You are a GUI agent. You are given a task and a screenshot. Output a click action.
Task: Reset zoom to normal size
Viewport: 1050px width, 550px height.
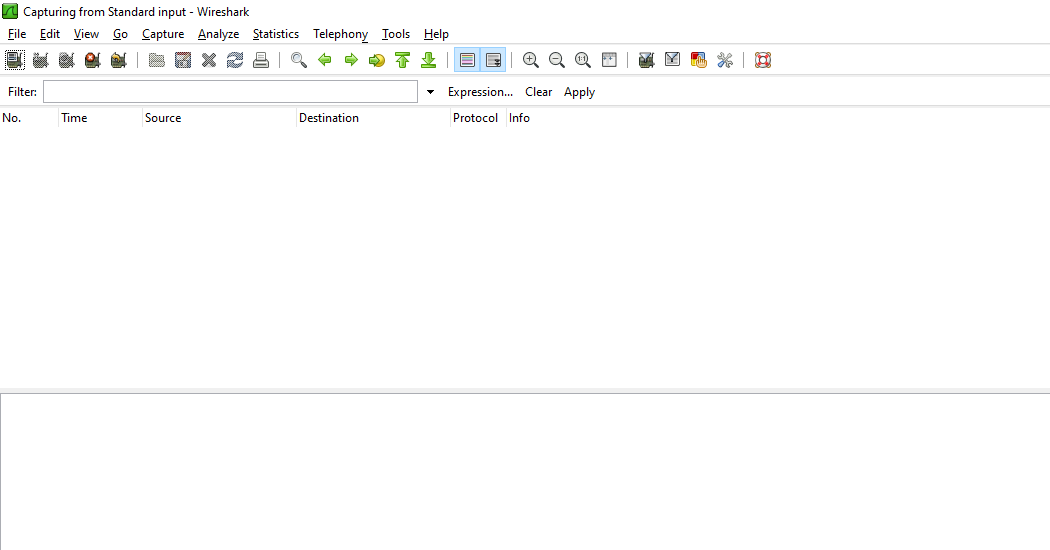(x=583, y=60)
